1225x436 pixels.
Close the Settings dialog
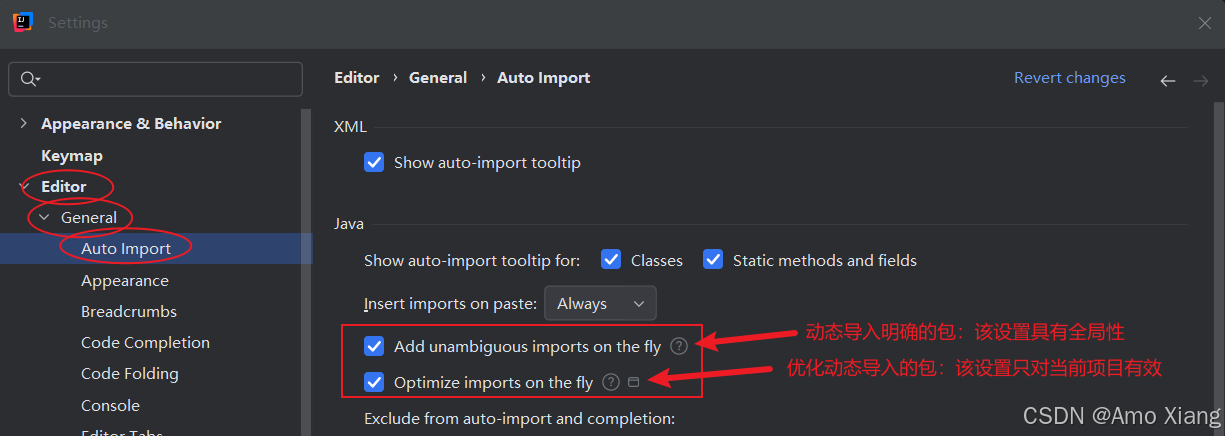[x=1204, y=22]
